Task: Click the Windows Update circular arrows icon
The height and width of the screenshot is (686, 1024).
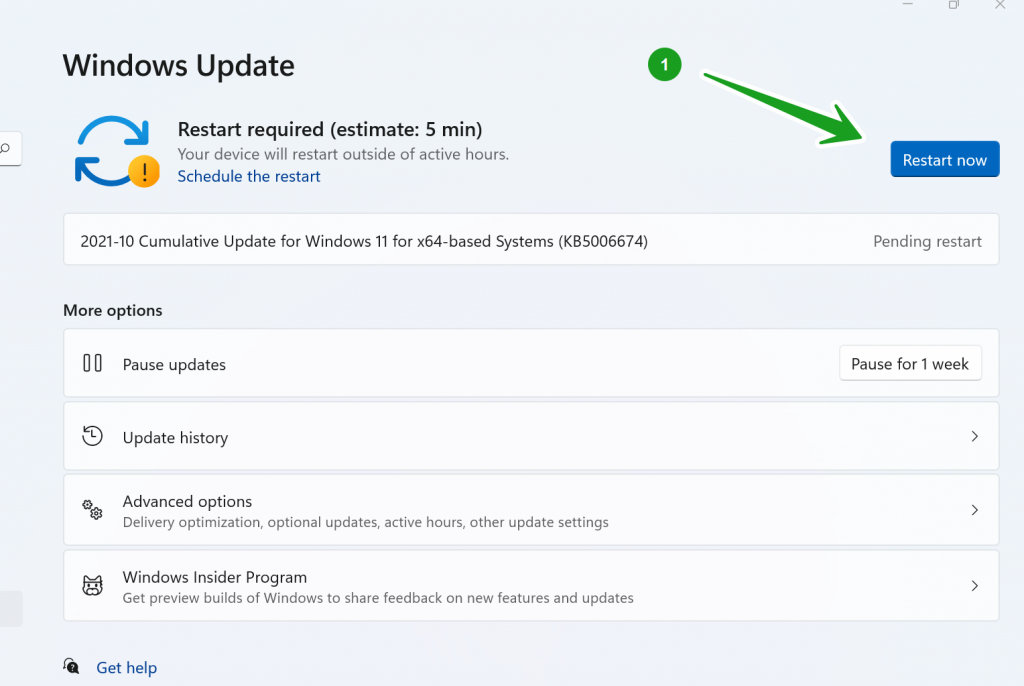Action: click(113, 149)
